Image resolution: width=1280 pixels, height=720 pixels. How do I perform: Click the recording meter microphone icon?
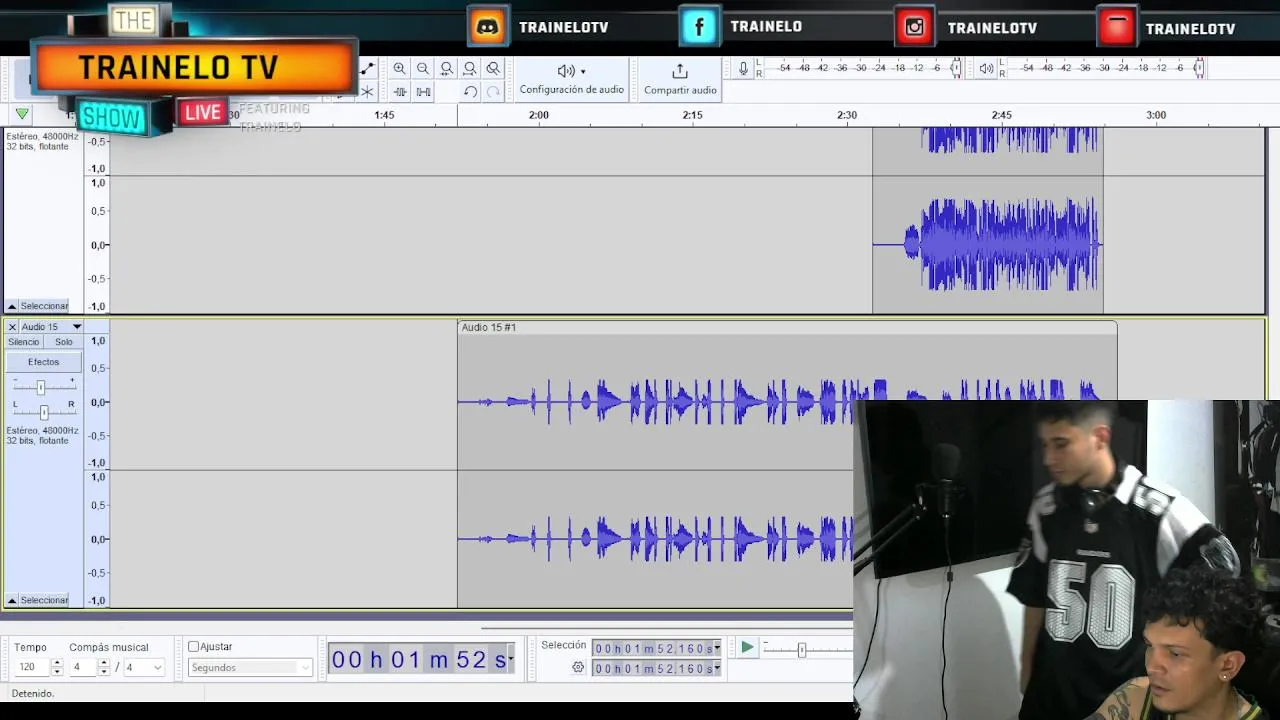click(743, 68)
